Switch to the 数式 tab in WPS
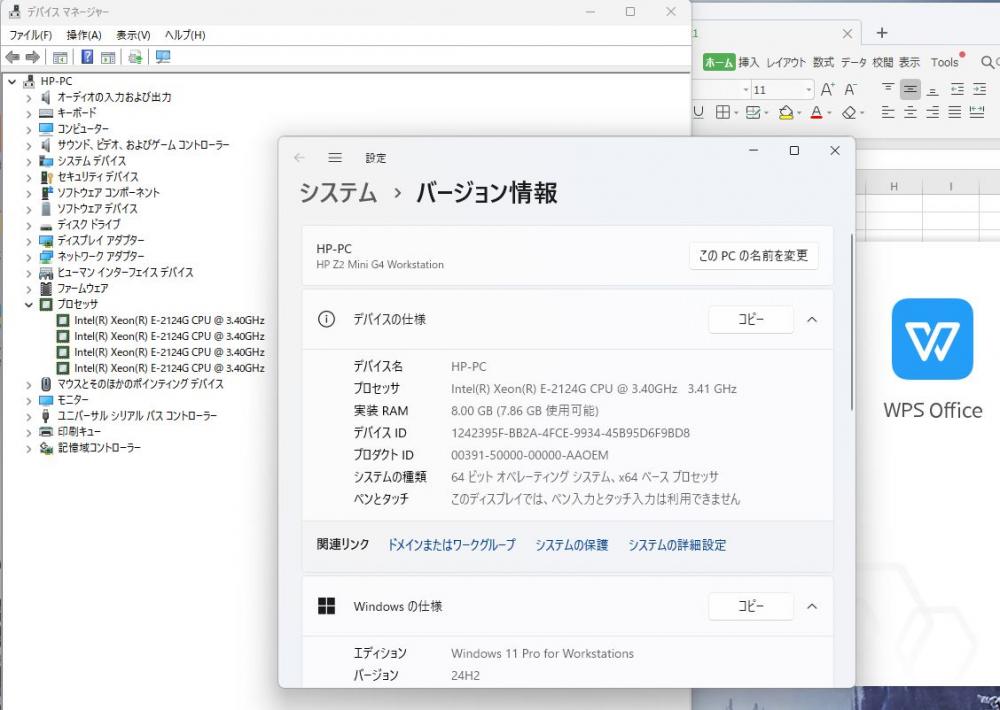Viewport: 1000px width, 710px height. pos(823,62)
